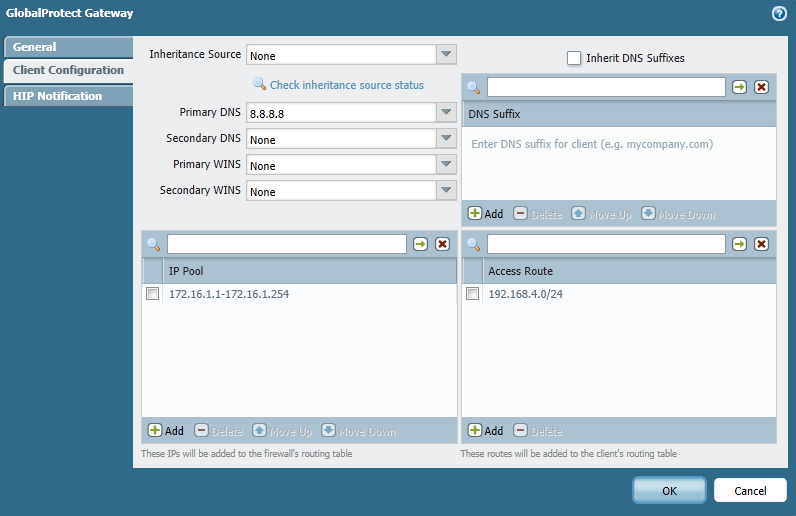Check the 172.16.1.1-172.16.1.254 pool row checkbox
Viewport: 796px width, 516px height.
click(152, 294)
